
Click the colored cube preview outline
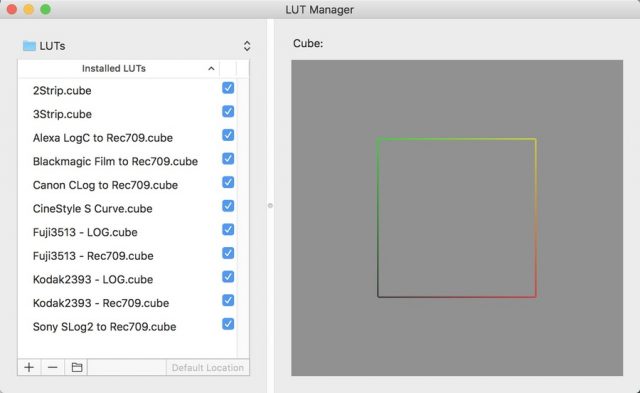(457, 218)
